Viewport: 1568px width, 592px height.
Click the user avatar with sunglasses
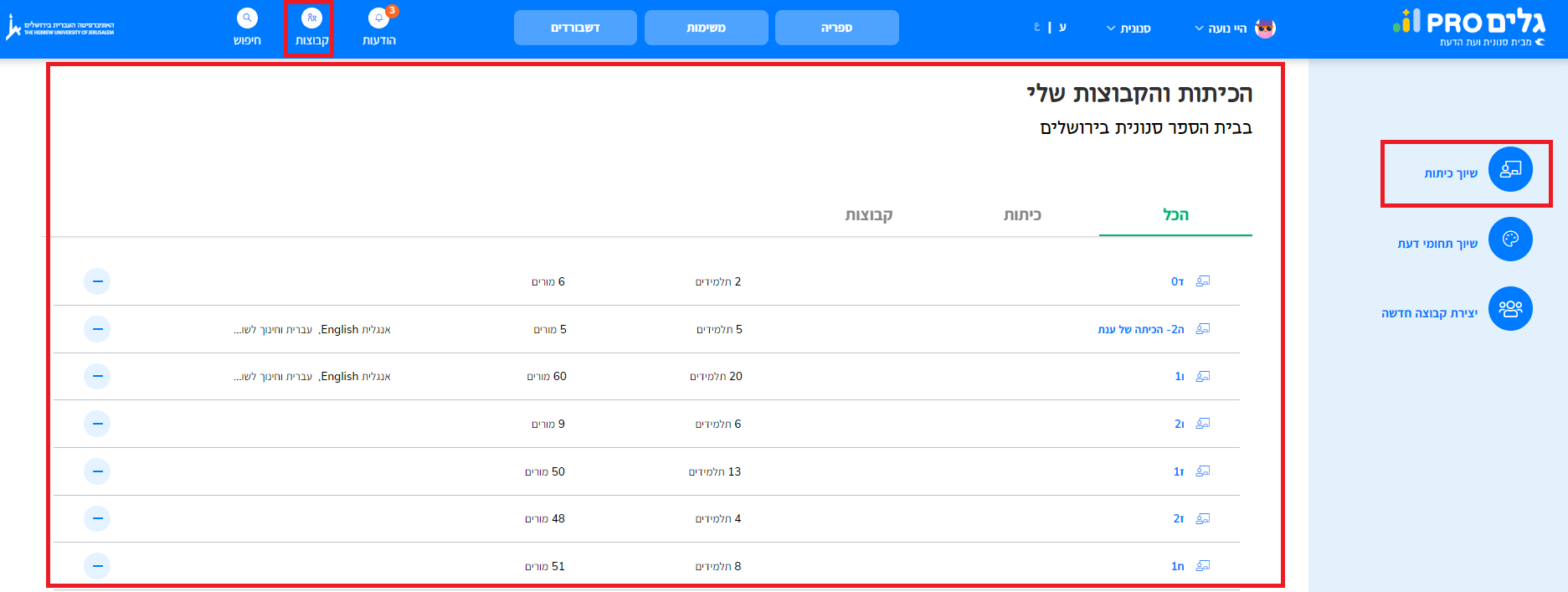[1265, 28]
